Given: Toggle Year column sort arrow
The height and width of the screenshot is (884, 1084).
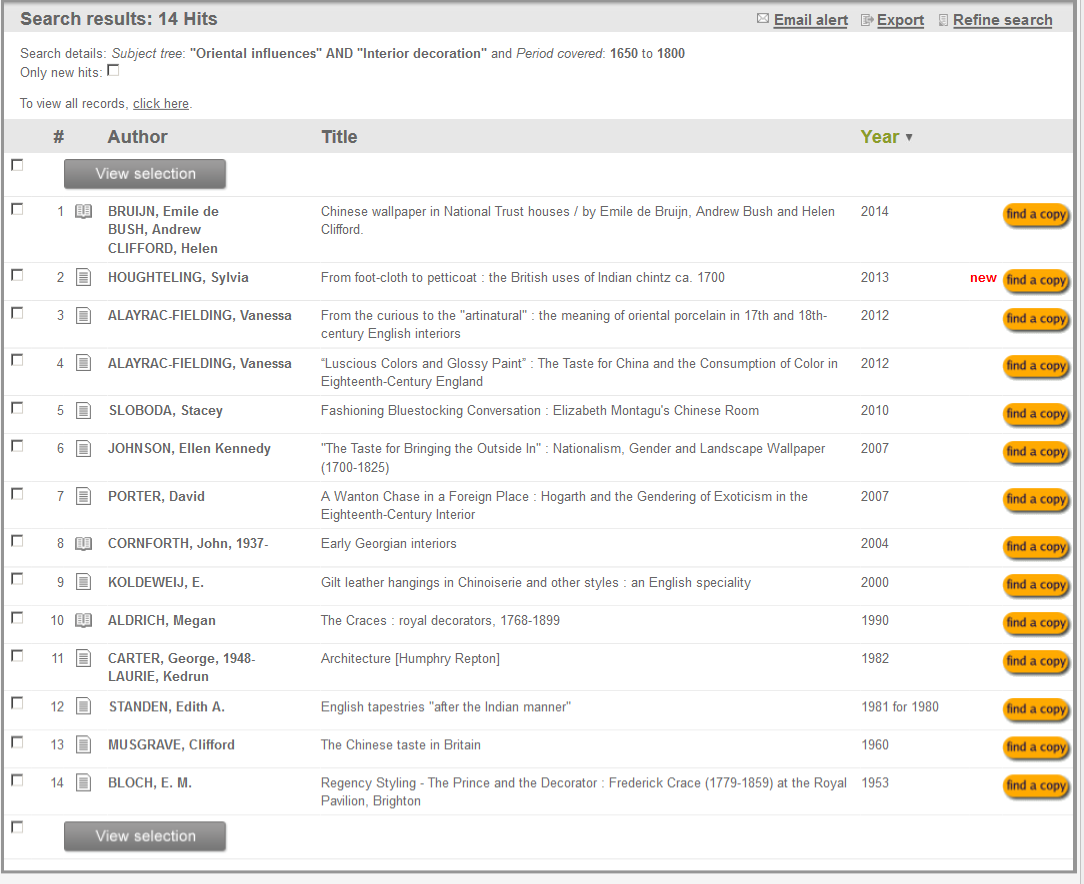Looking at the screenshot, I should click(909, 138).
